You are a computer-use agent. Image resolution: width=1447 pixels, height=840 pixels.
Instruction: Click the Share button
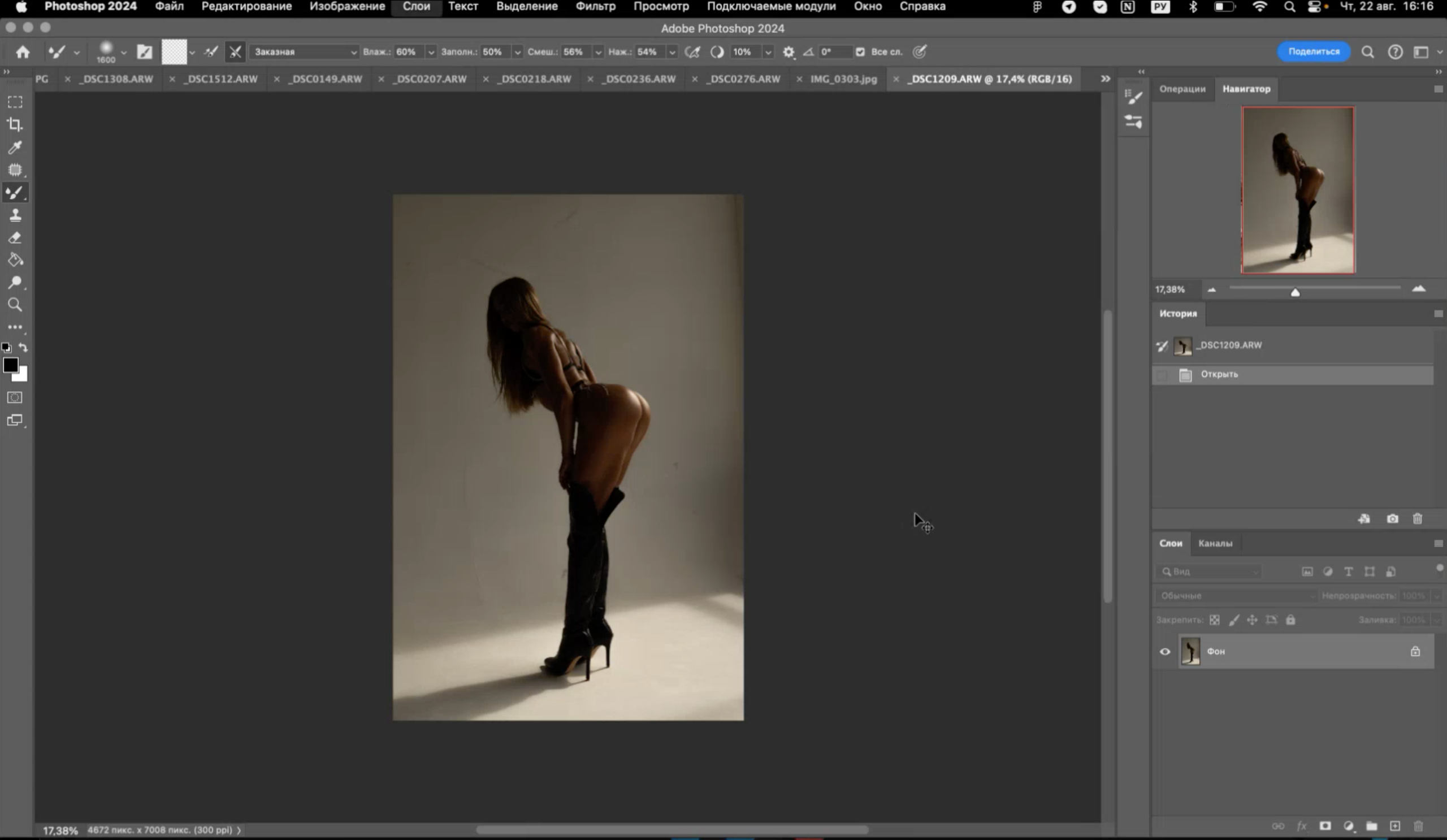click(x=1314, y=51)
